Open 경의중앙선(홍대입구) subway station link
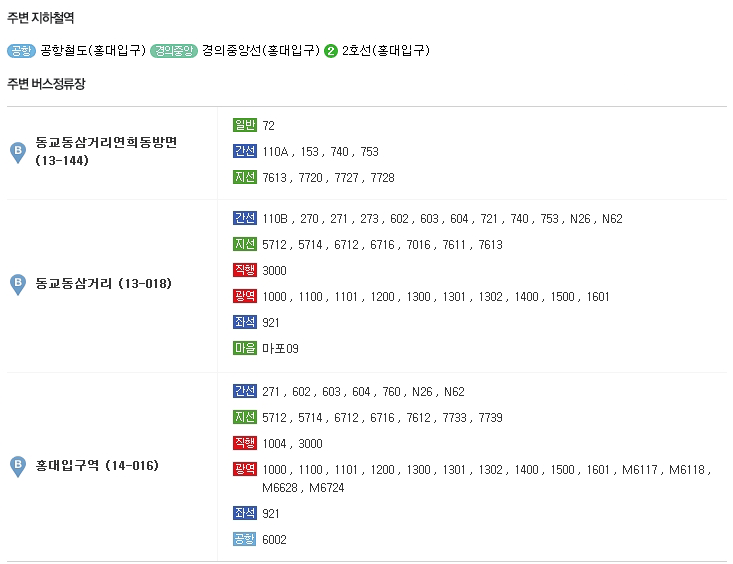 (260, 51)
